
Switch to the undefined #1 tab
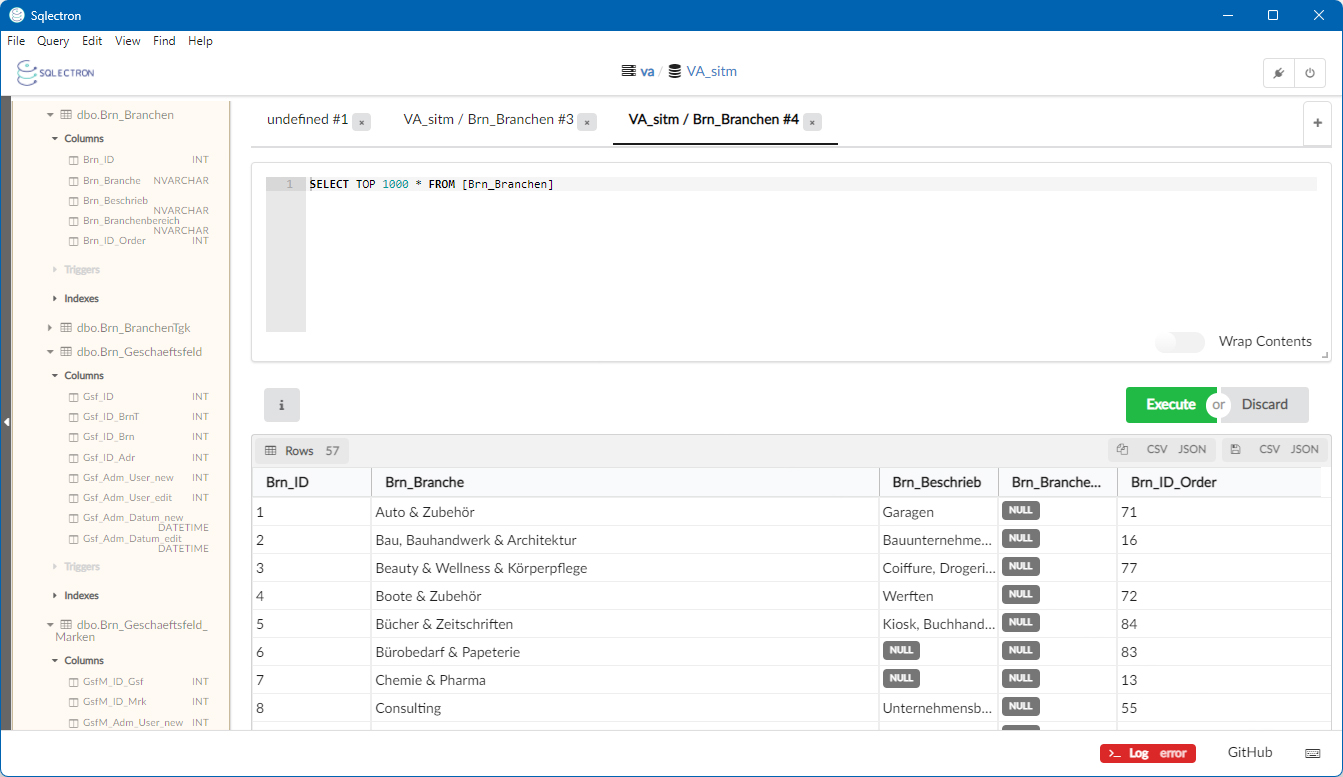(x=307, y=120)
